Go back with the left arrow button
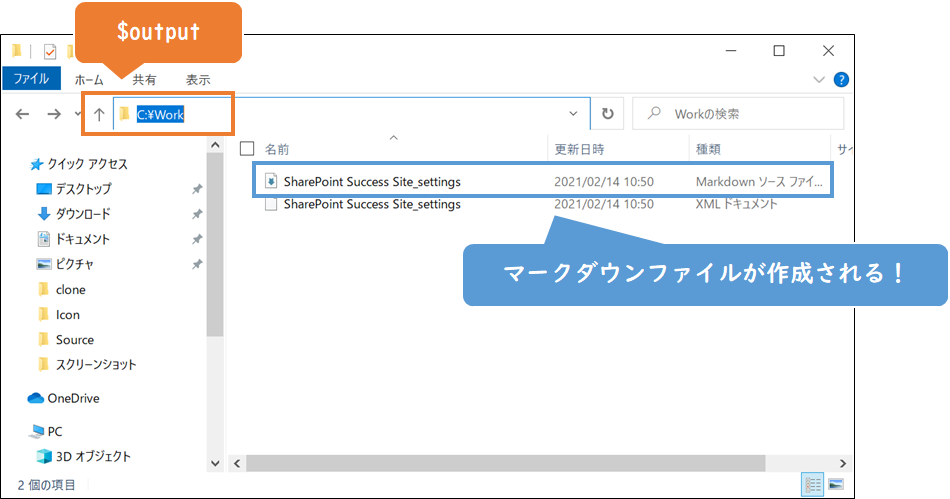This screenshot has height=499, width=950. pos(22,114)
